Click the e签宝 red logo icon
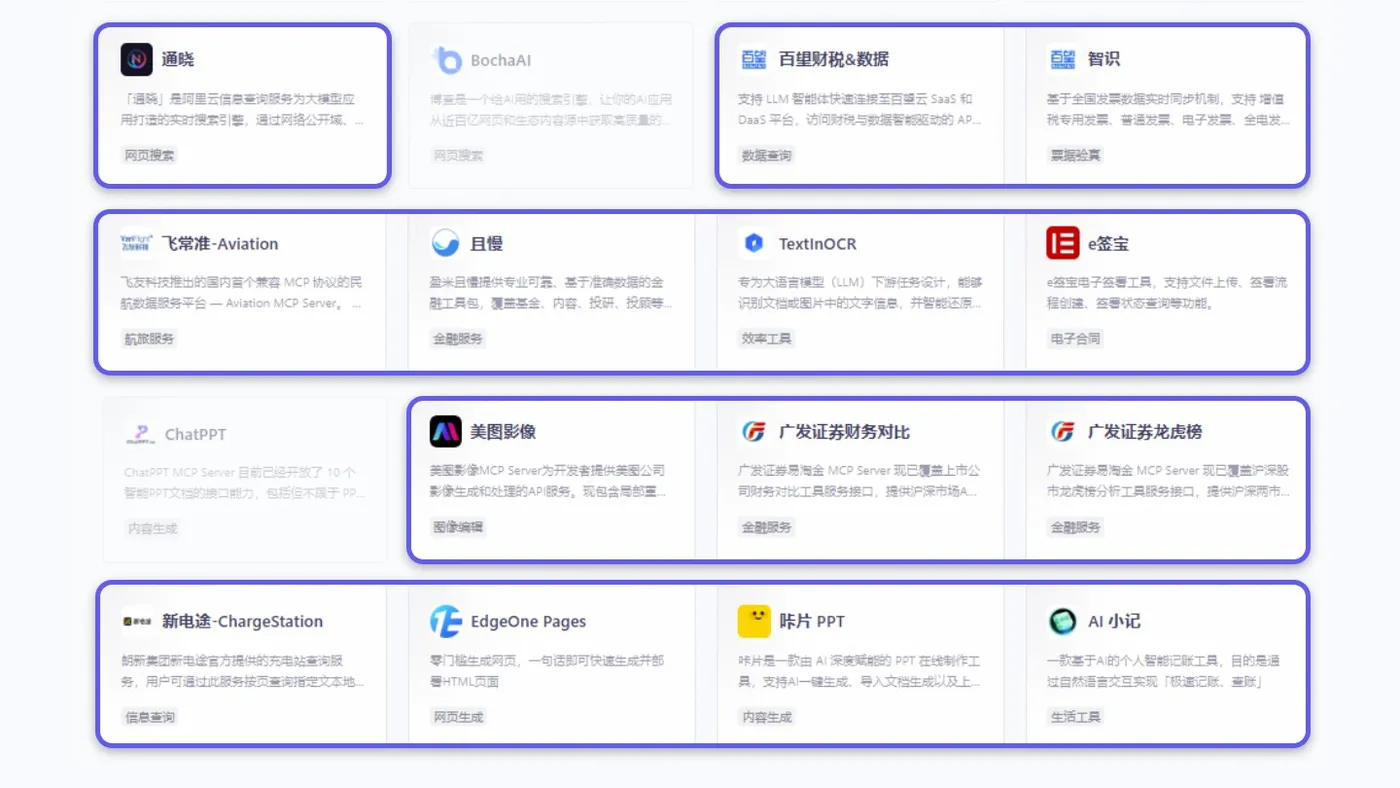The height and width of the screenshot is (788, 1400). 1063,243
